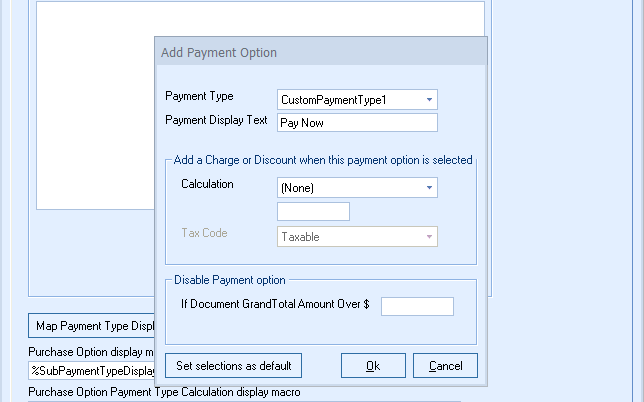Select the %SubPaymentTypeDisplay macro text field
644x402 pixels.
point(91,371)
